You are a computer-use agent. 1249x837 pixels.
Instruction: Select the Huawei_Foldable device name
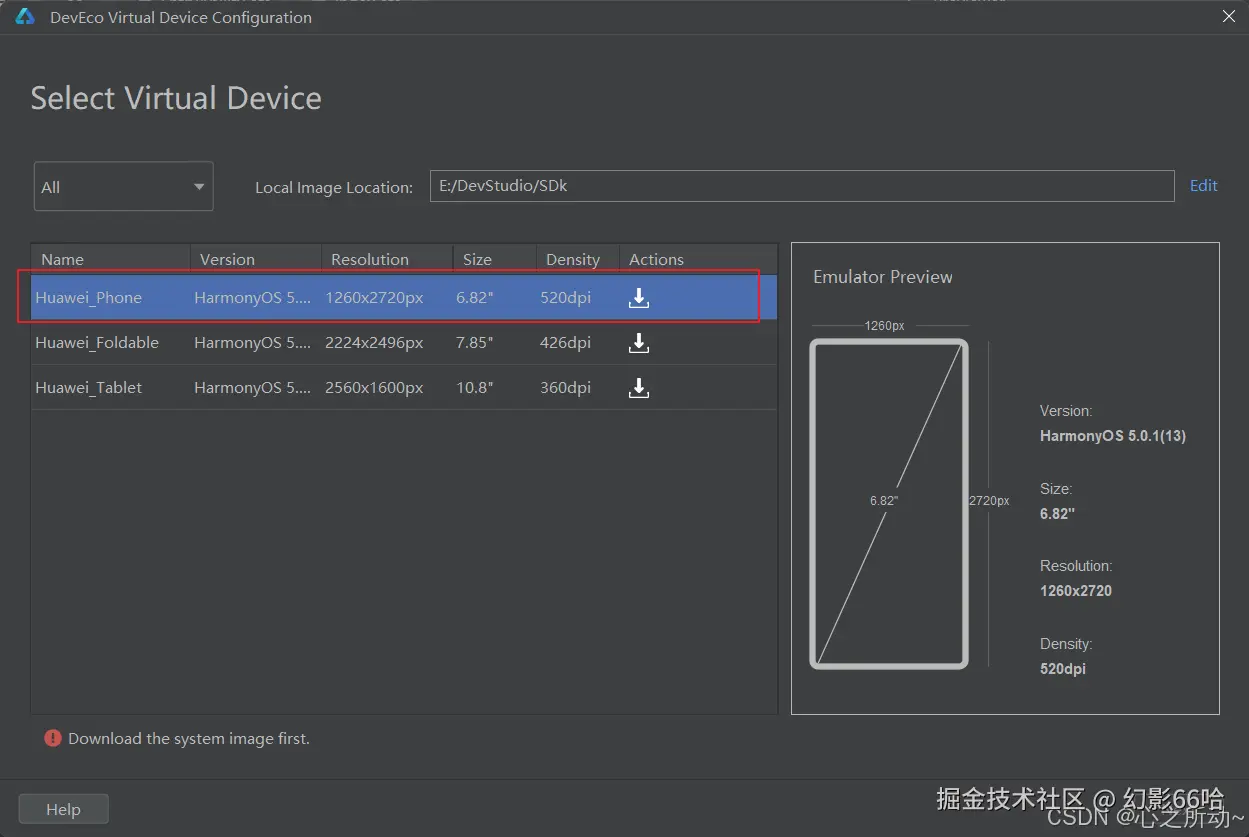pos(97,343)
